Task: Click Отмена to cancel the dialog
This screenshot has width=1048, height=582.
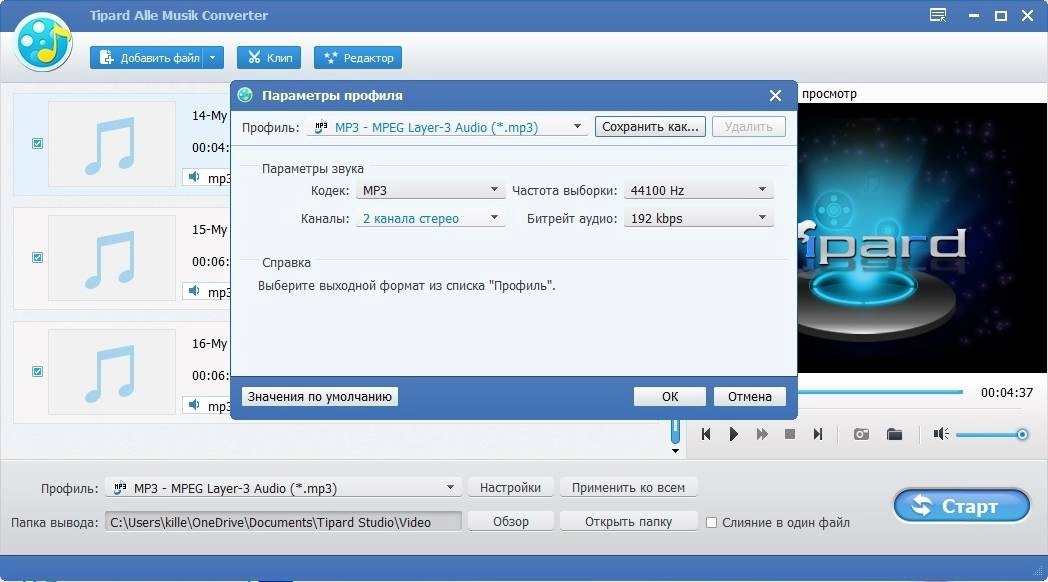Action: tap(749, 396)
